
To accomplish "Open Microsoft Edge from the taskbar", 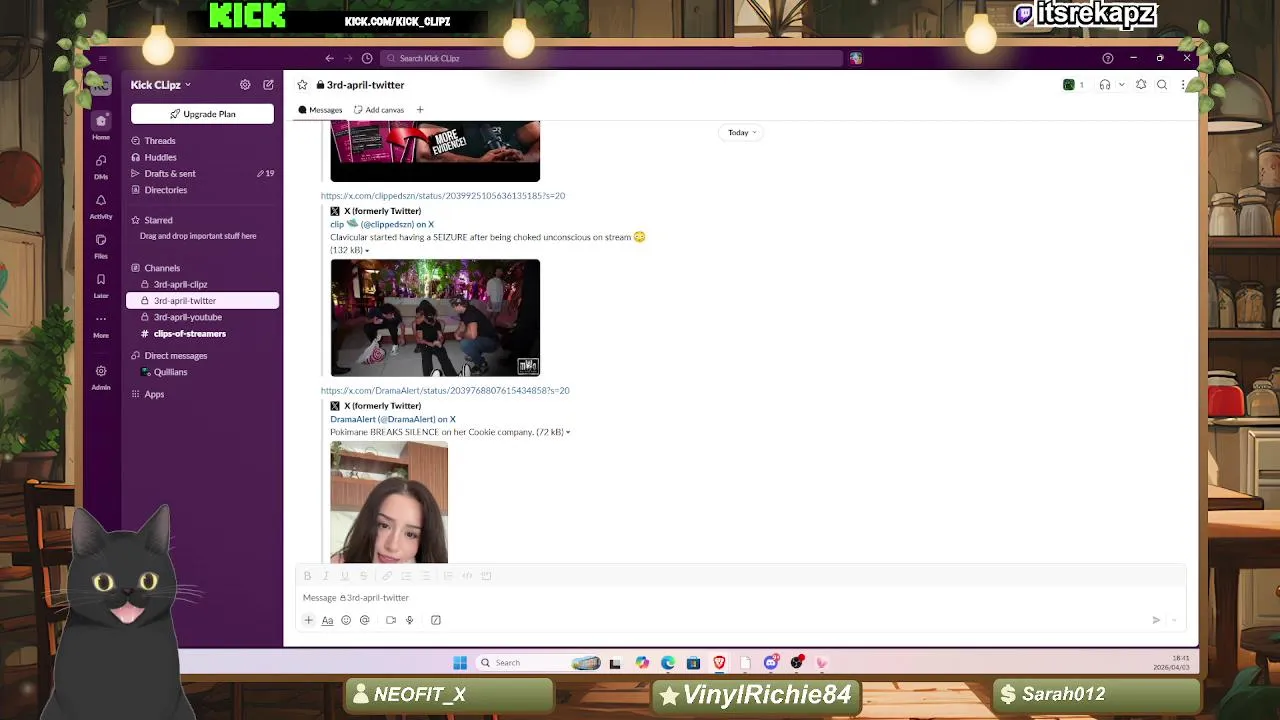I will 667,662.
